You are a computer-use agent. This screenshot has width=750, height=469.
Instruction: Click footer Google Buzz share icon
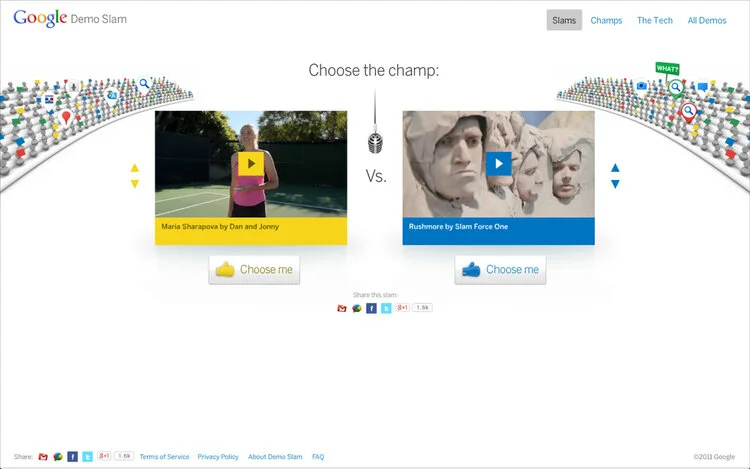point(58,457)
